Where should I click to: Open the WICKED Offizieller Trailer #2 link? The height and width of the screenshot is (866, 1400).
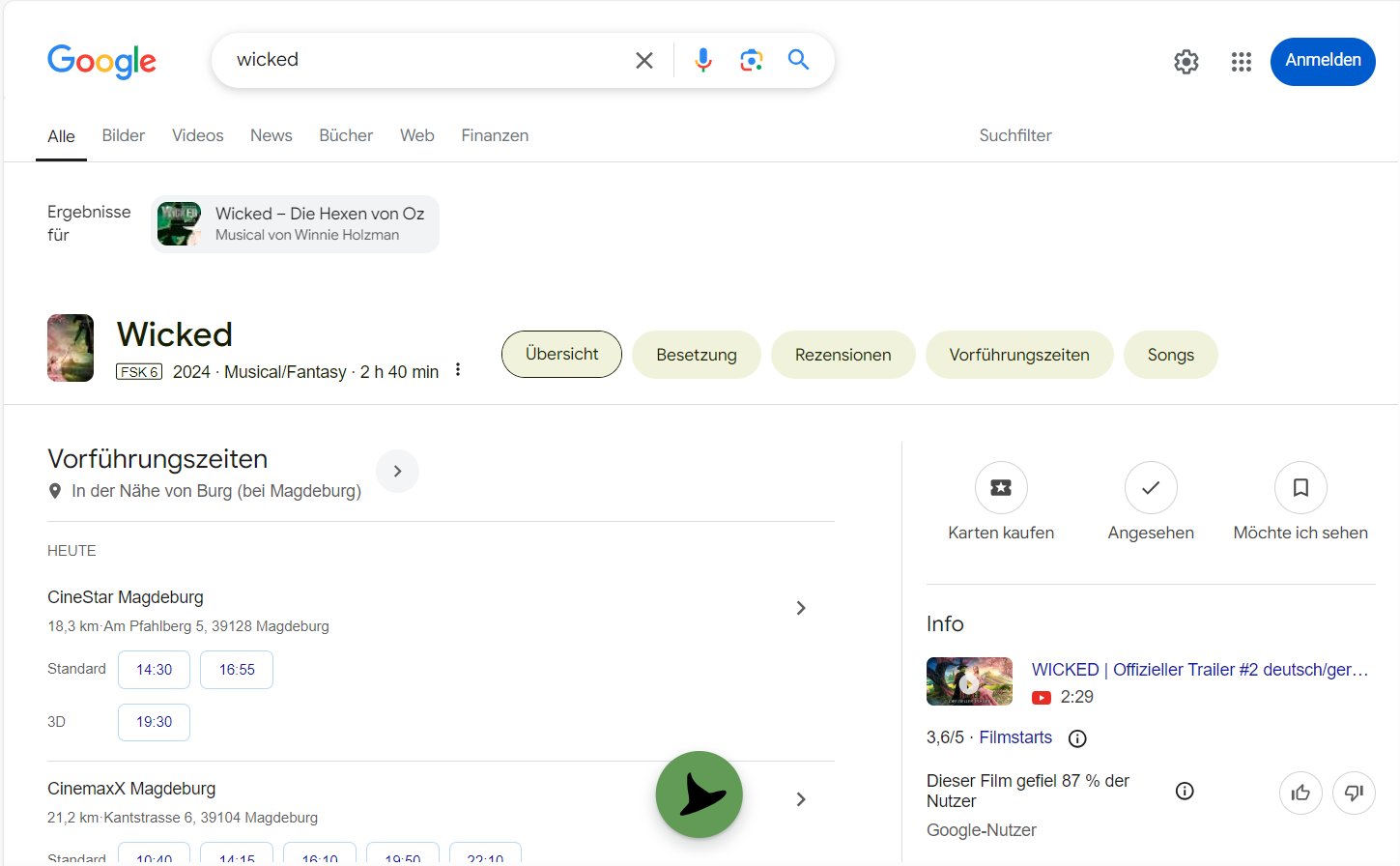[x=1200, y=670]
